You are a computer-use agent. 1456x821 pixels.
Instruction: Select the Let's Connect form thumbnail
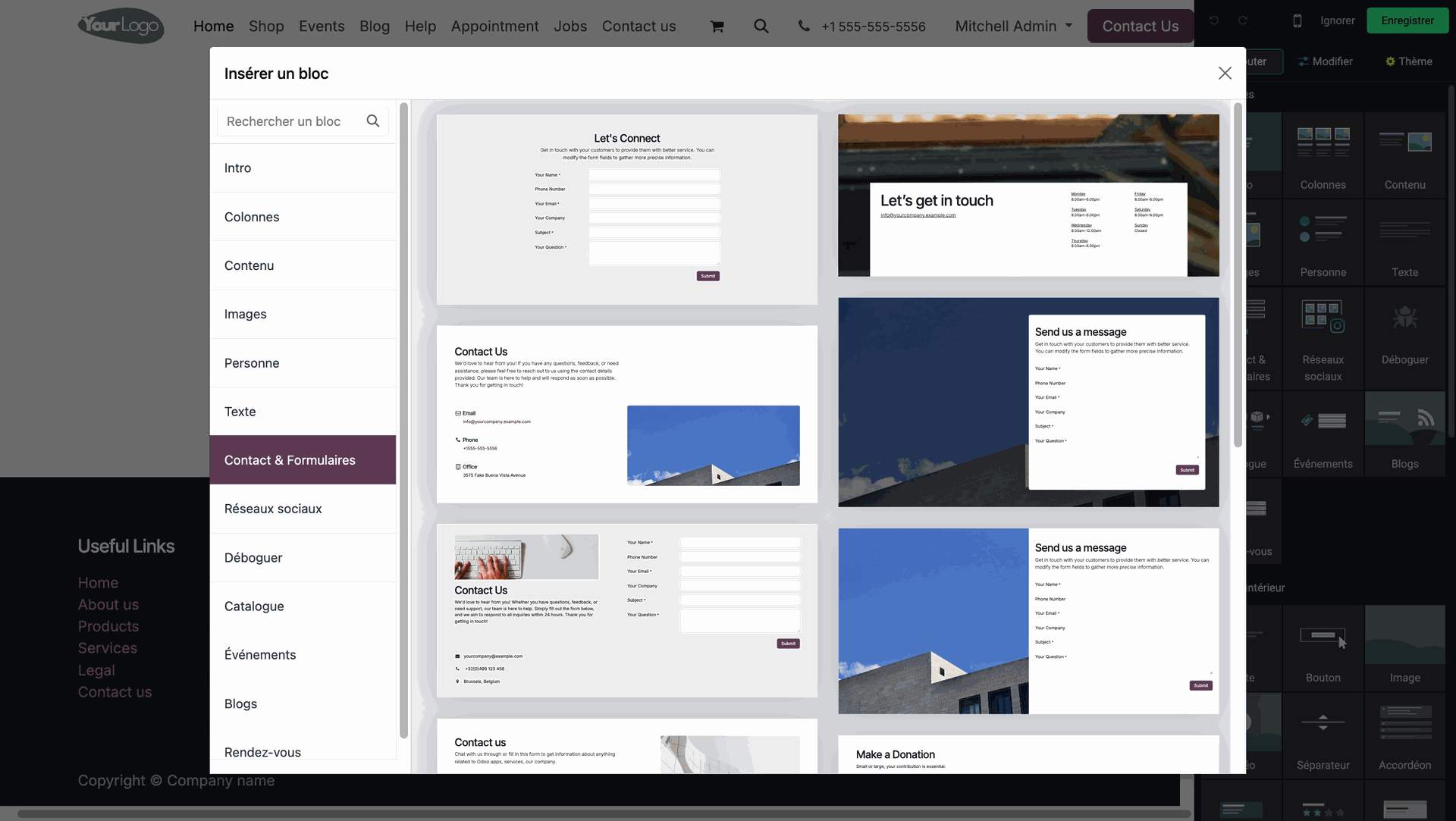tap(626, 209)
